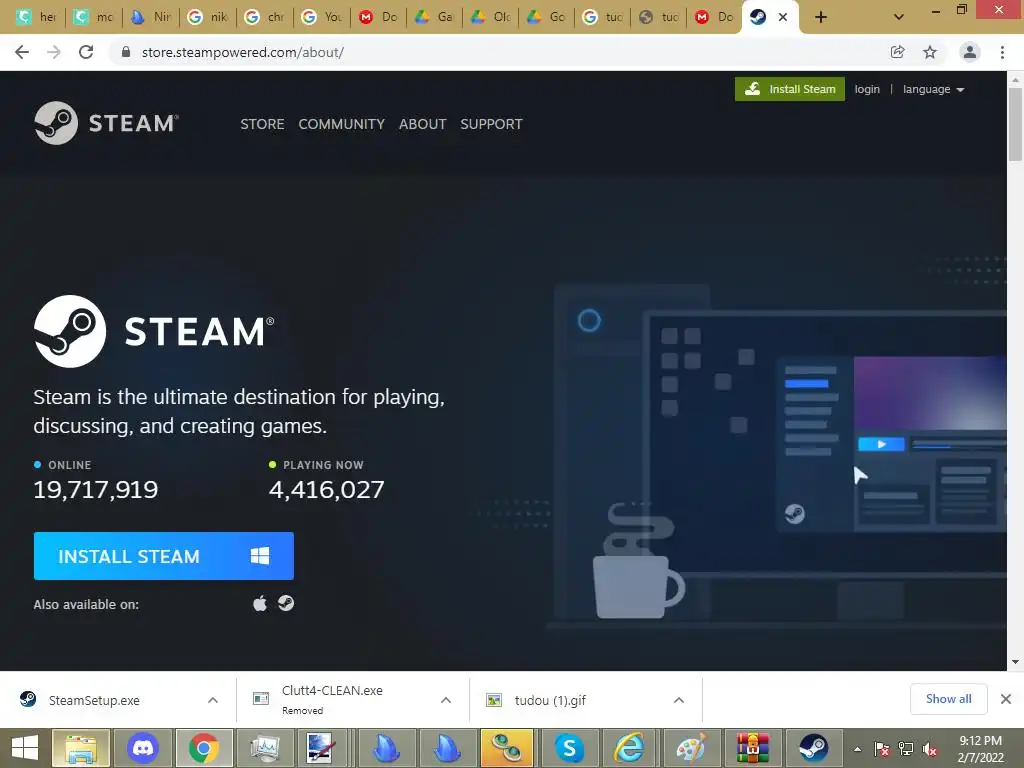Screen dimensions: 1024x768
Task: Open the Chrome three-dot menu
Action: tap(1002, 52)
